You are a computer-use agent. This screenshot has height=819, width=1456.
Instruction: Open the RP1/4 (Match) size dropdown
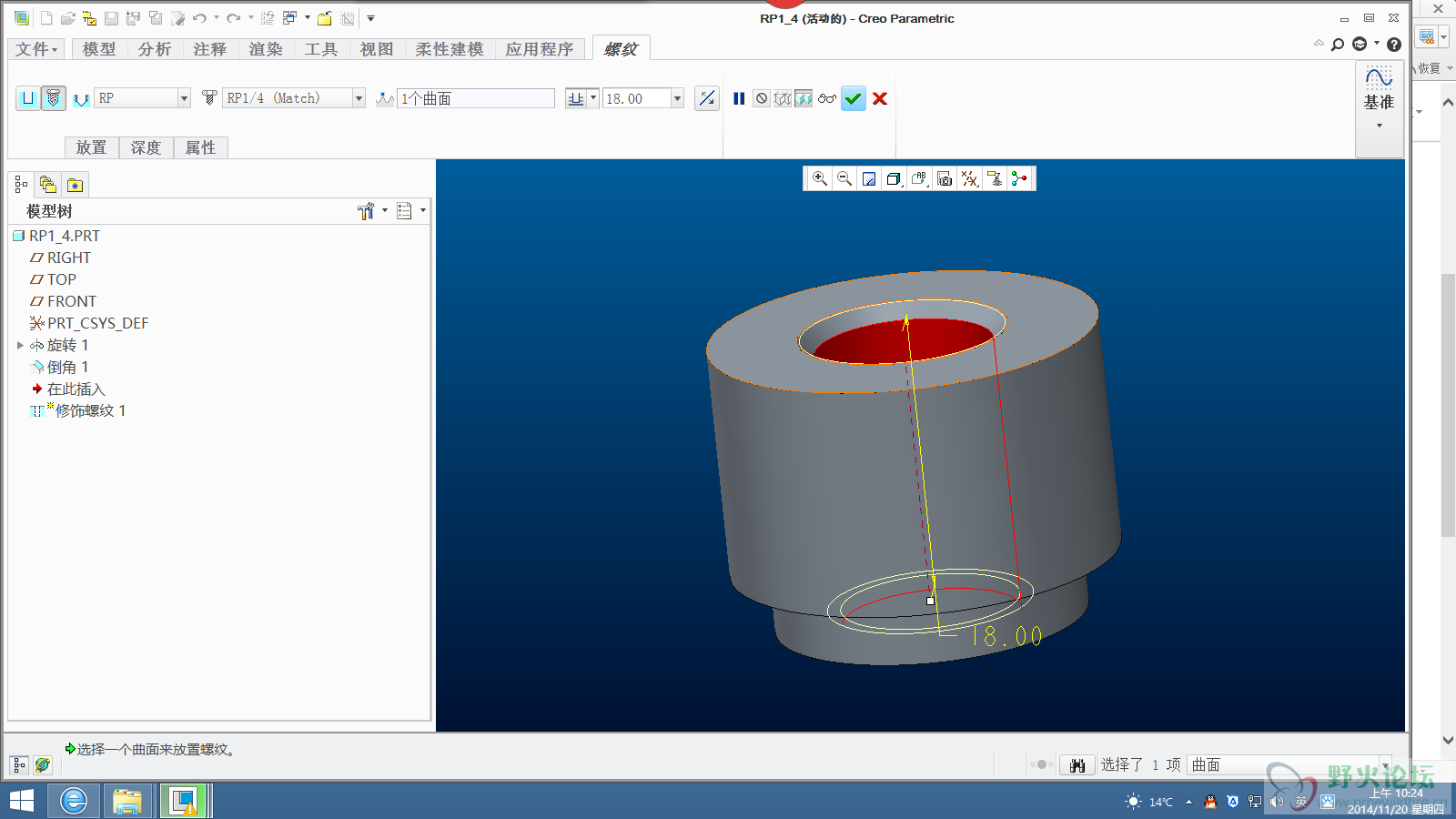pyautogui.click(x=359, y=98)
